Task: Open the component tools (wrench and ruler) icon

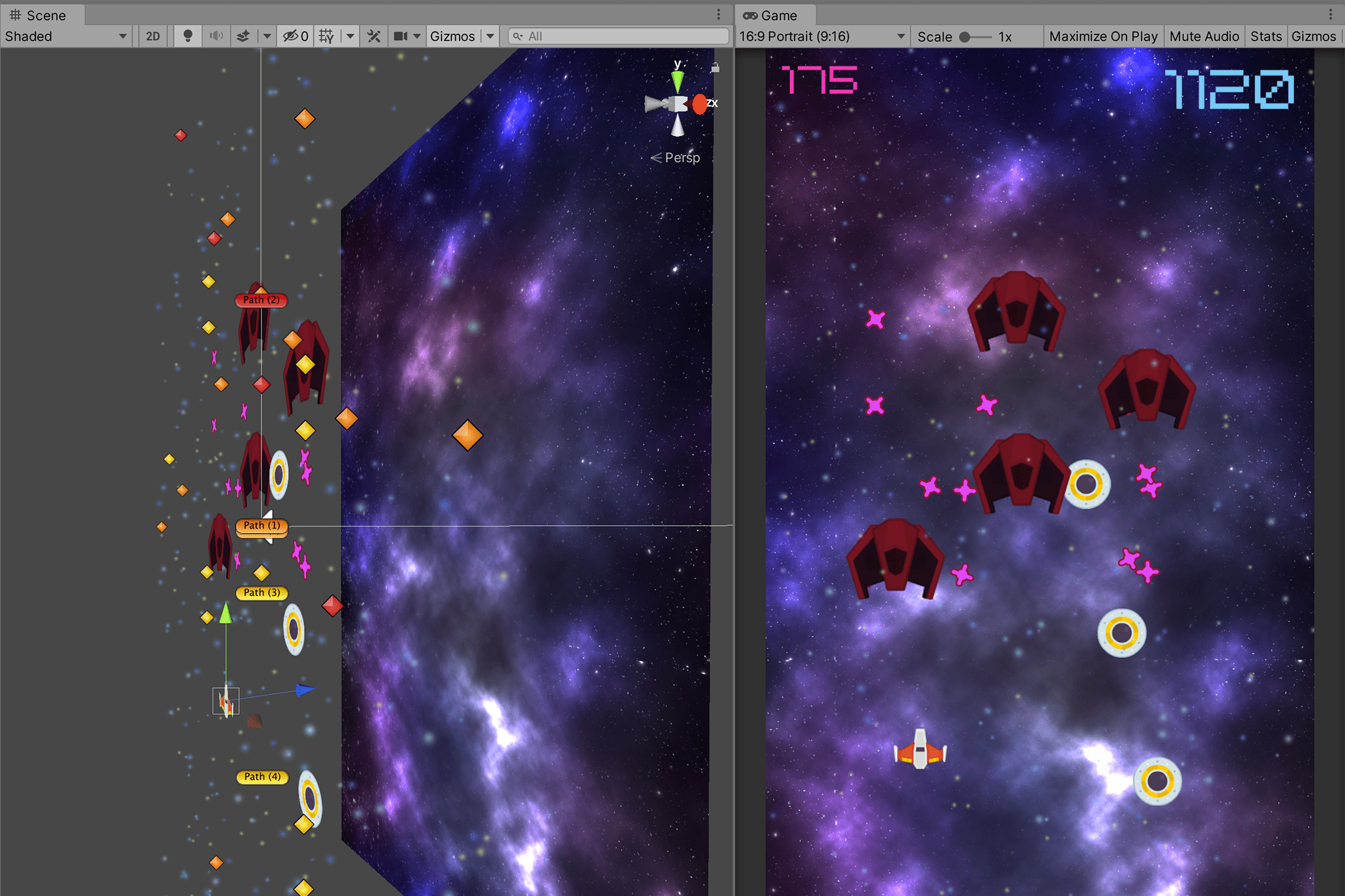Action: pyautogui.click(x=374, y=36)
